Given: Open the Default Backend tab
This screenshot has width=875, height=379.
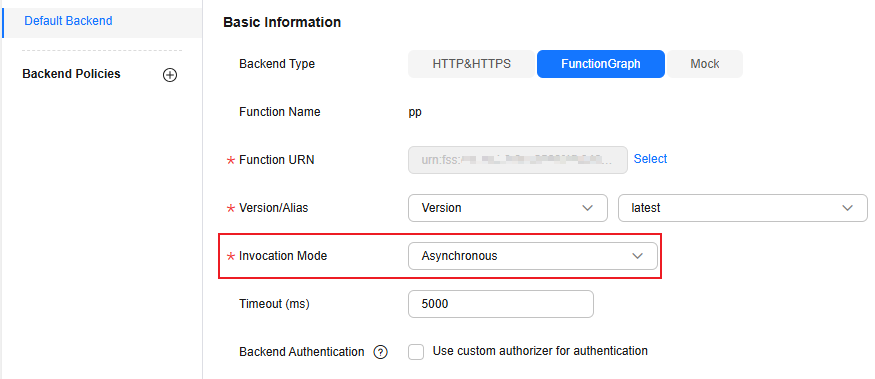Looking at the screenshot, I should coord(102,21).
